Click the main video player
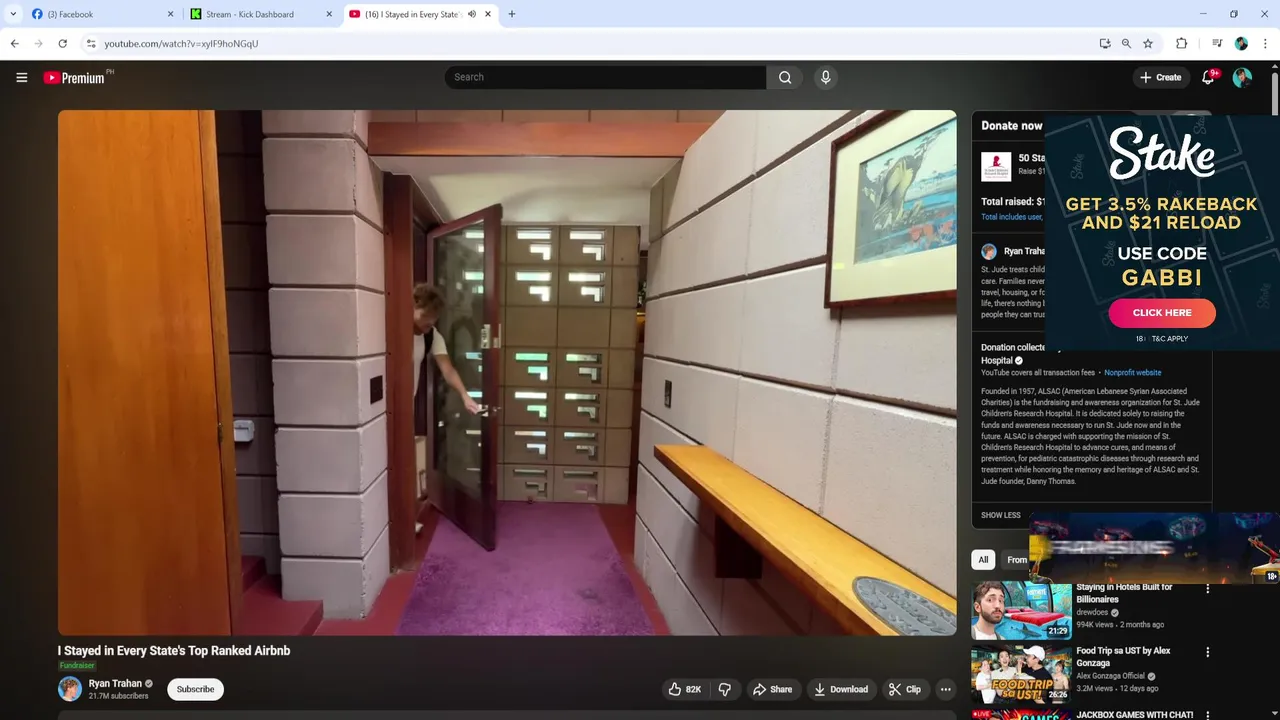The image size is (1280, 720). pos(507,372)
